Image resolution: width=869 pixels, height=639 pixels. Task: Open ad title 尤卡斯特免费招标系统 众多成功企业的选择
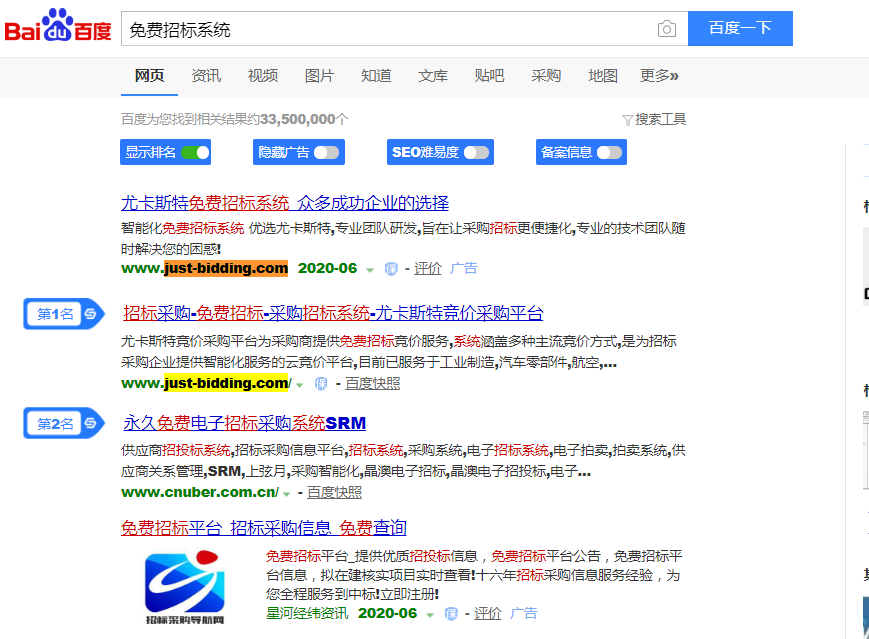[x=285, y=203]
